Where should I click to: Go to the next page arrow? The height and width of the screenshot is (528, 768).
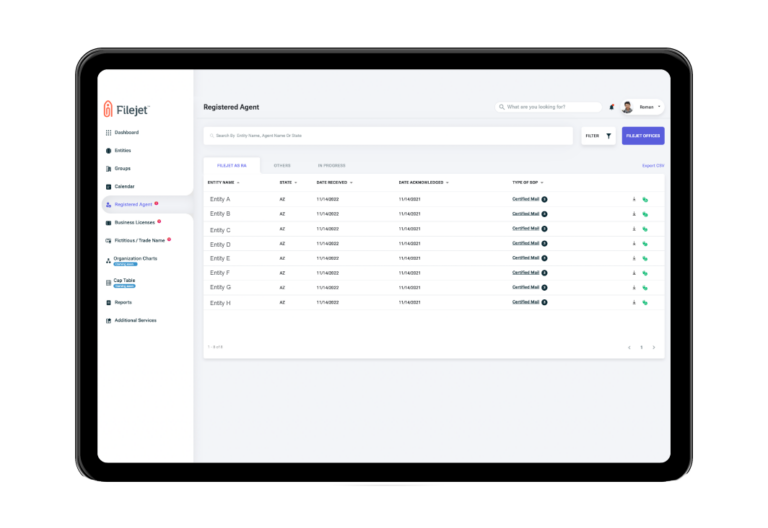pyautogui.click(x=653, y=347)
